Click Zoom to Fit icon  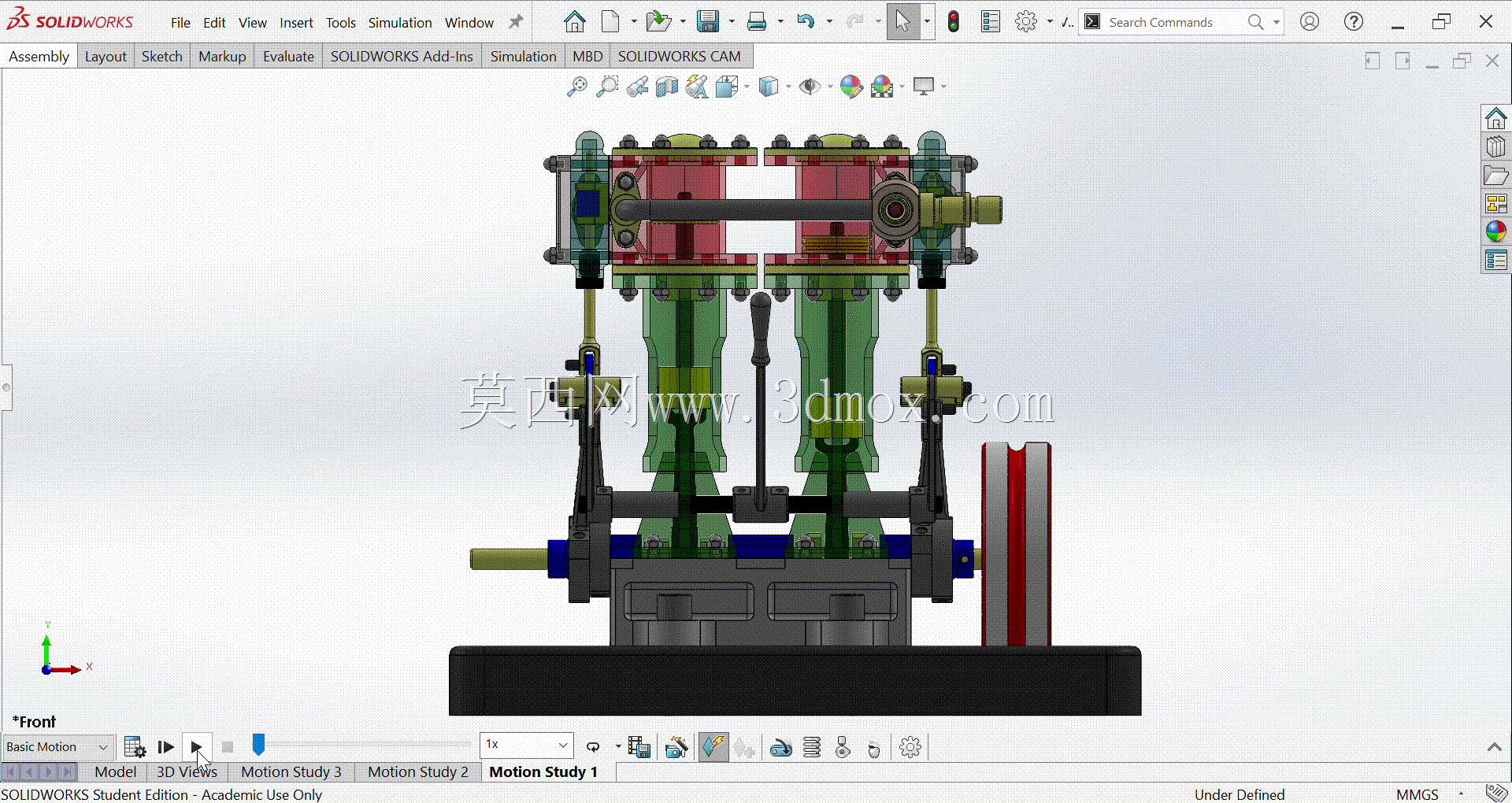pyautogui.click(x=577, y=87)
